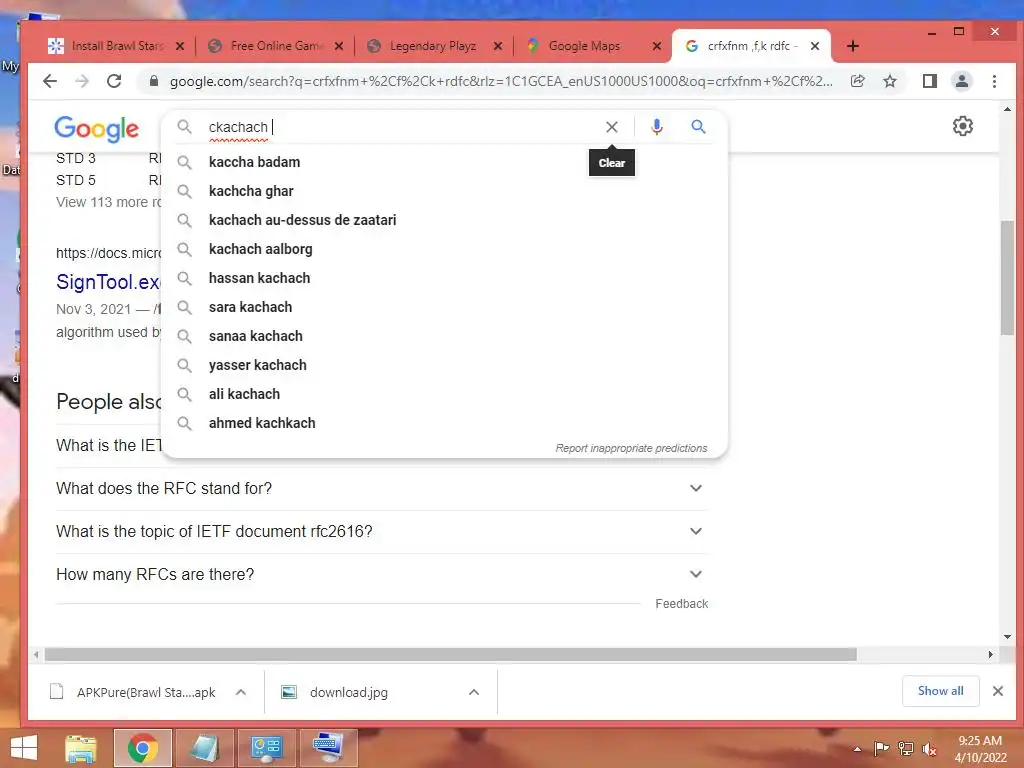Bookmark this page with the star icon

click(889, 81)
